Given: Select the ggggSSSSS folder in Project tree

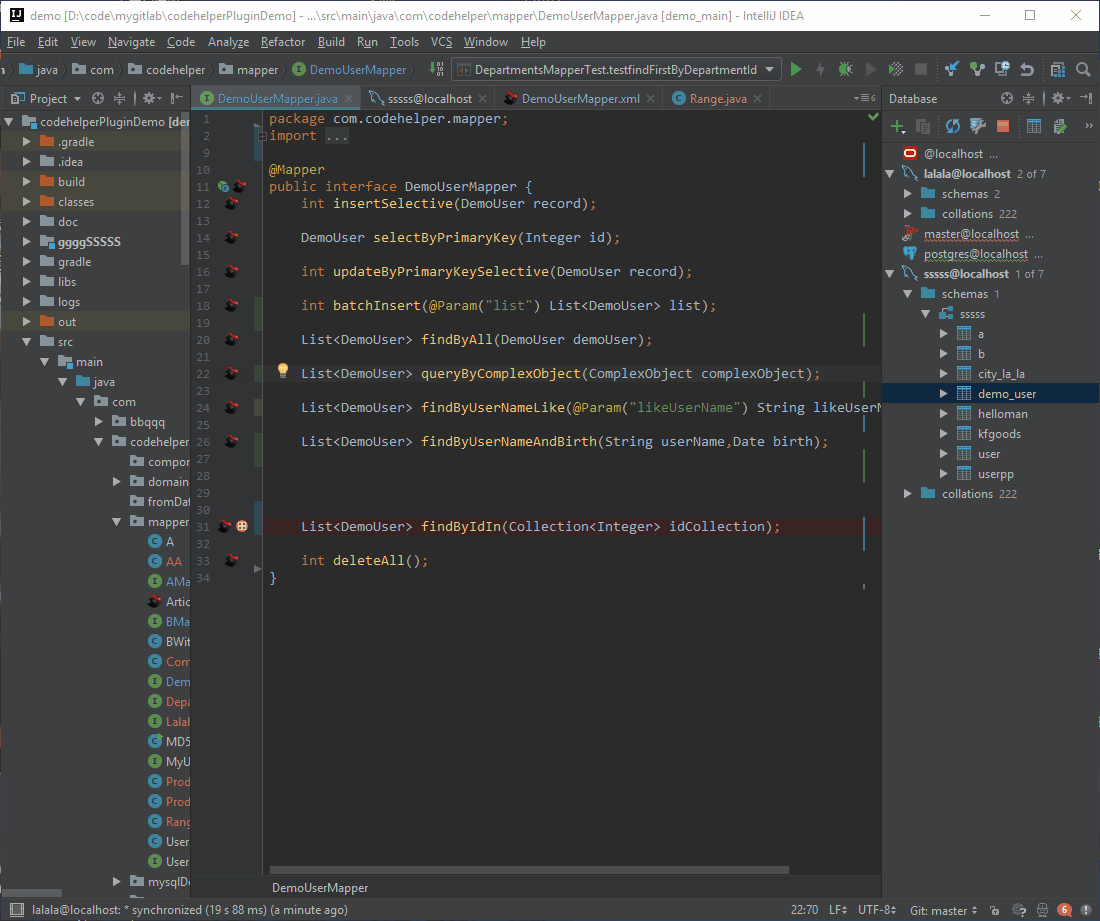Looking at the screenshot, I should [89, 241].
